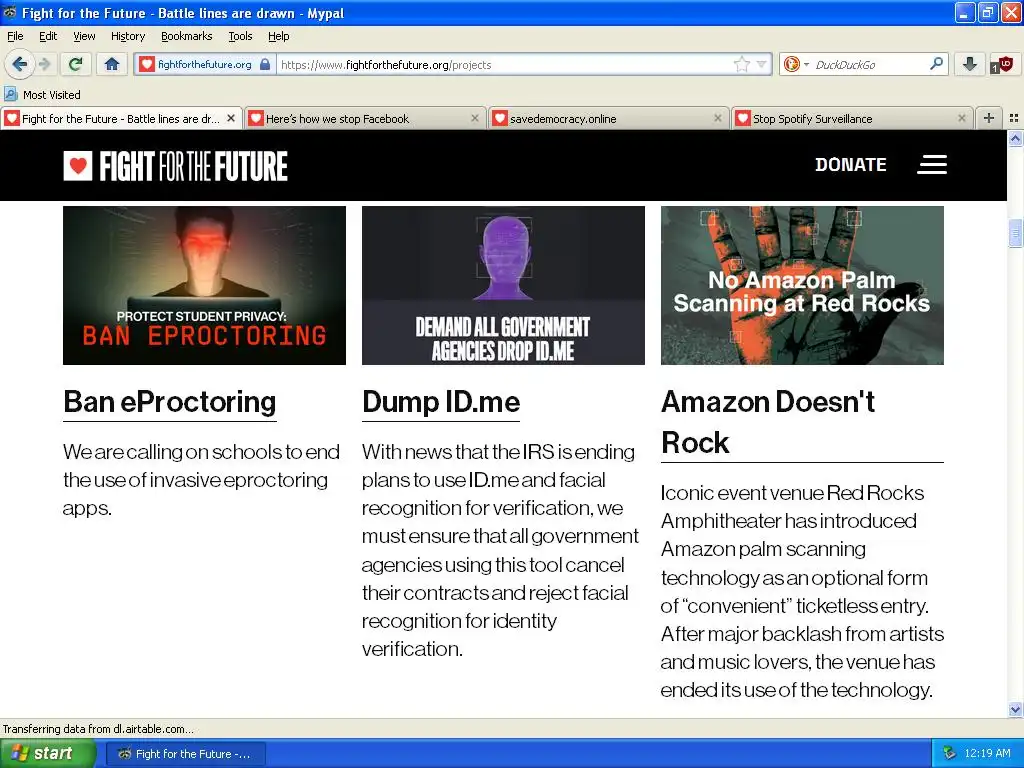Open the Ban eProctoring image thumbnail
Viewport: 1024px width, 768px height.
204,285
